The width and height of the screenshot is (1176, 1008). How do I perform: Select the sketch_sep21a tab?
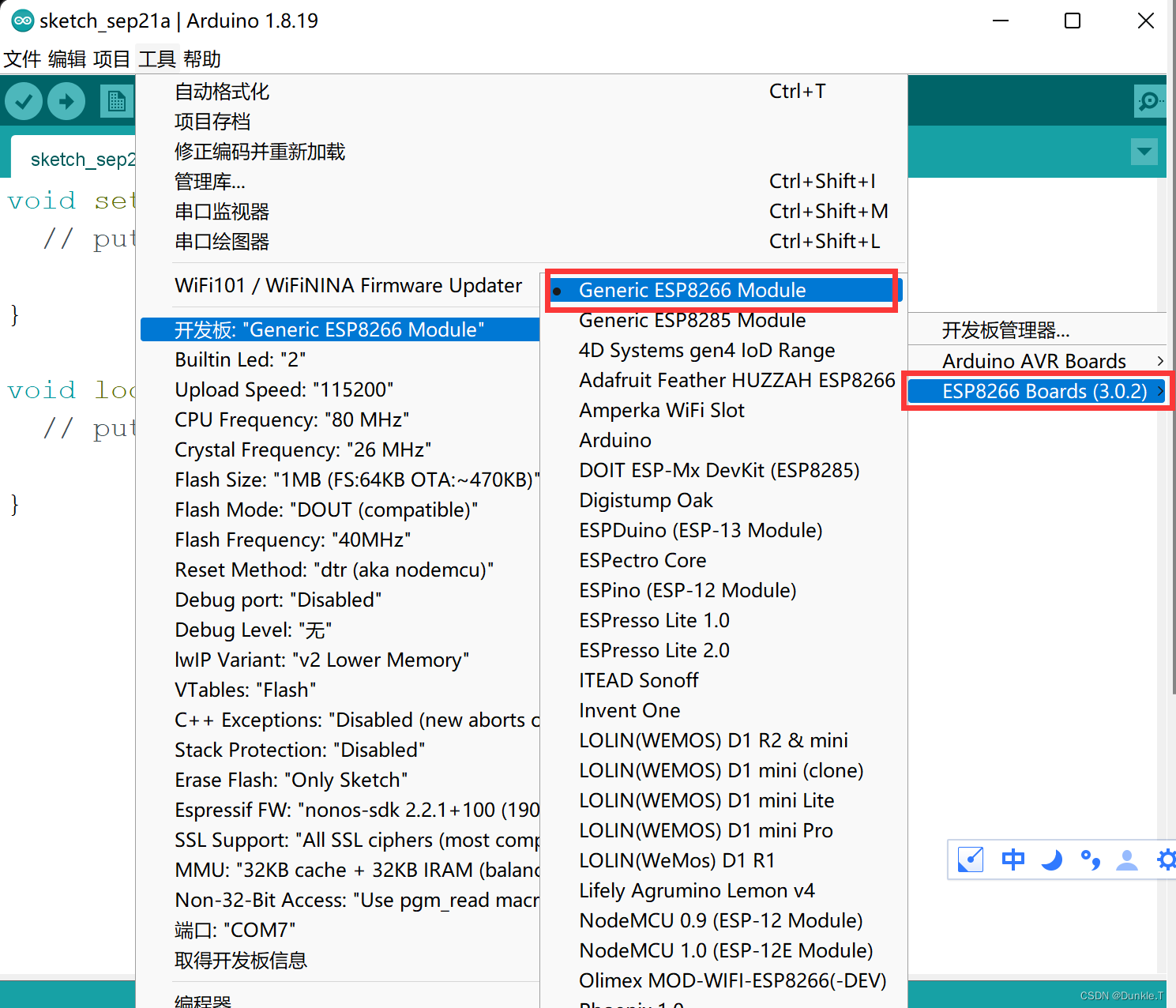coord(74,158)
